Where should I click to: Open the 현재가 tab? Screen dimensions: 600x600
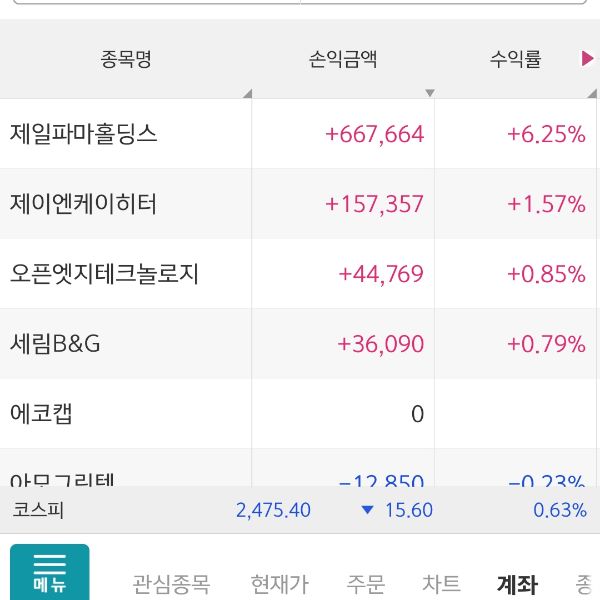pos(279,584)
